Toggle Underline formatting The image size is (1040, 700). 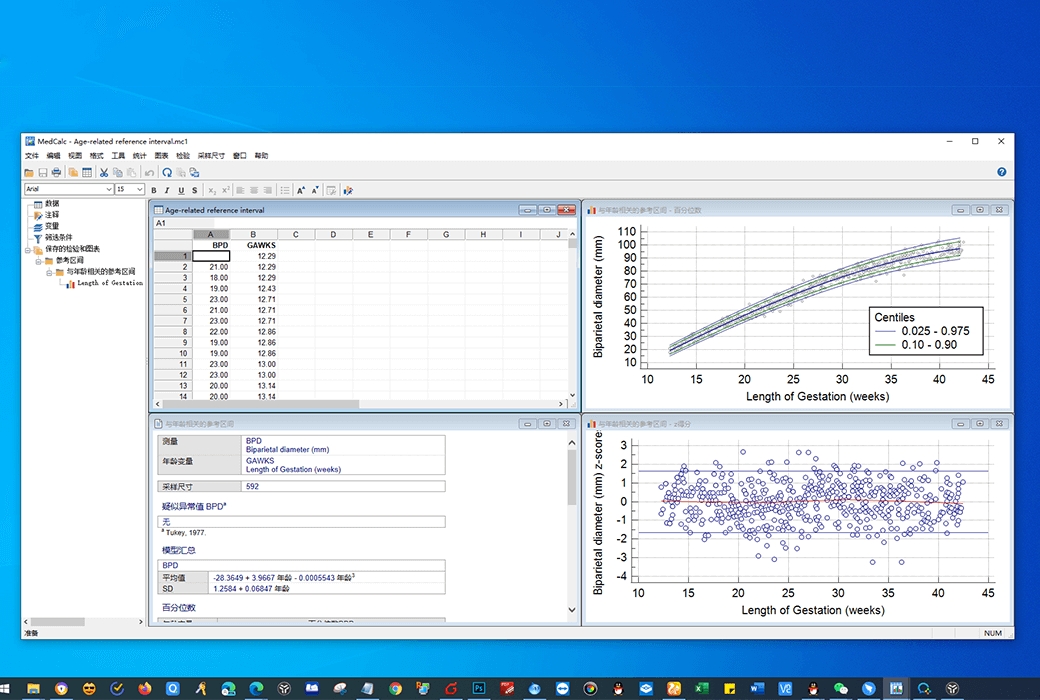click(x=180, y=190)
